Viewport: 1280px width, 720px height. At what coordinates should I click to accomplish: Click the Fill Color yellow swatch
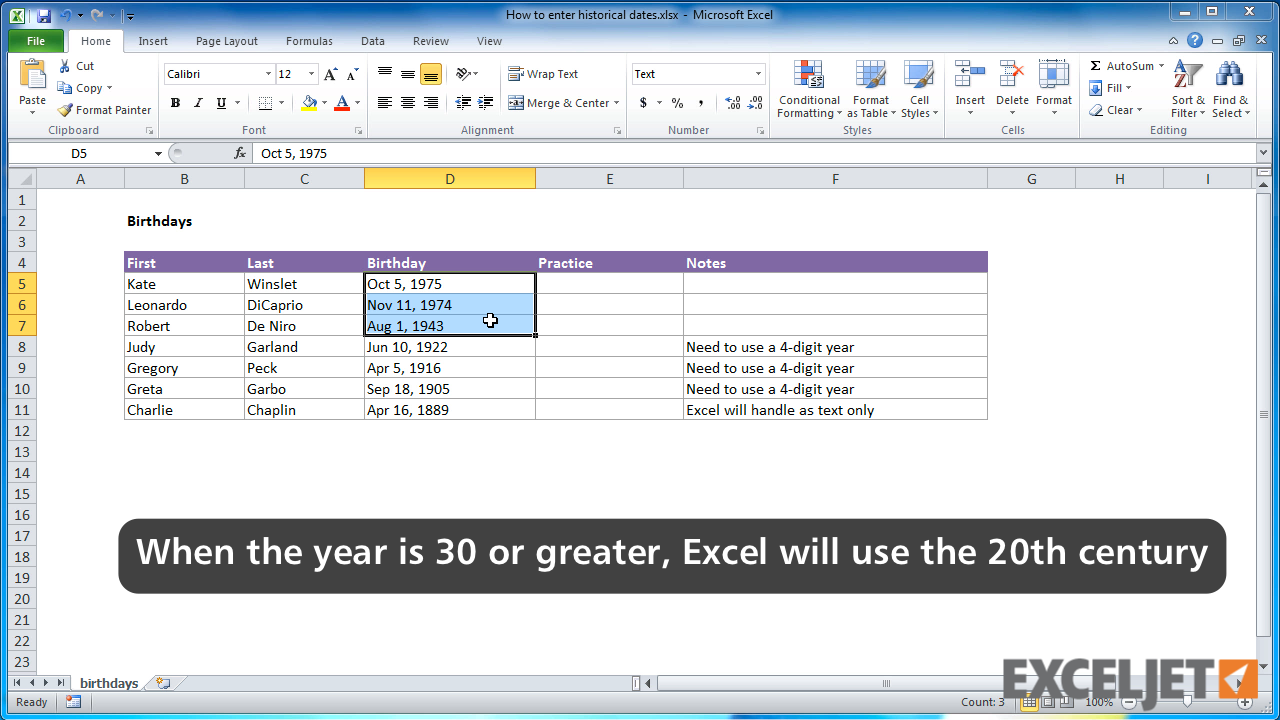[309, 103]
